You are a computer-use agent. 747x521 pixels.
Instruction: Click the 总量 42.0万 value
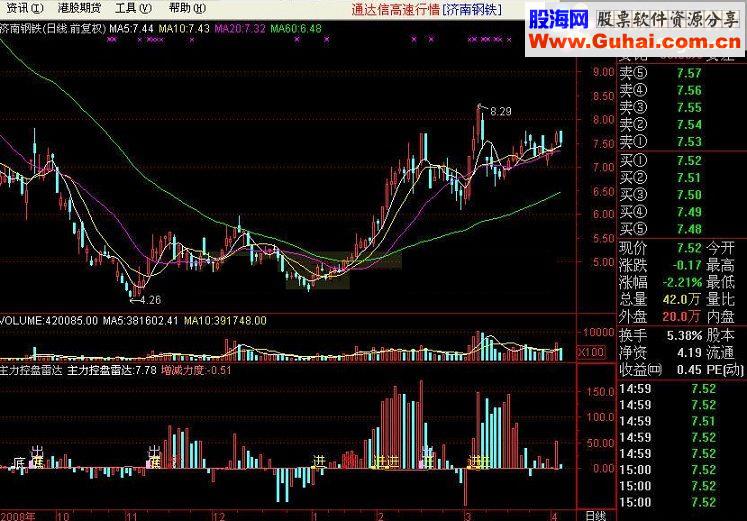click(682, 300)
